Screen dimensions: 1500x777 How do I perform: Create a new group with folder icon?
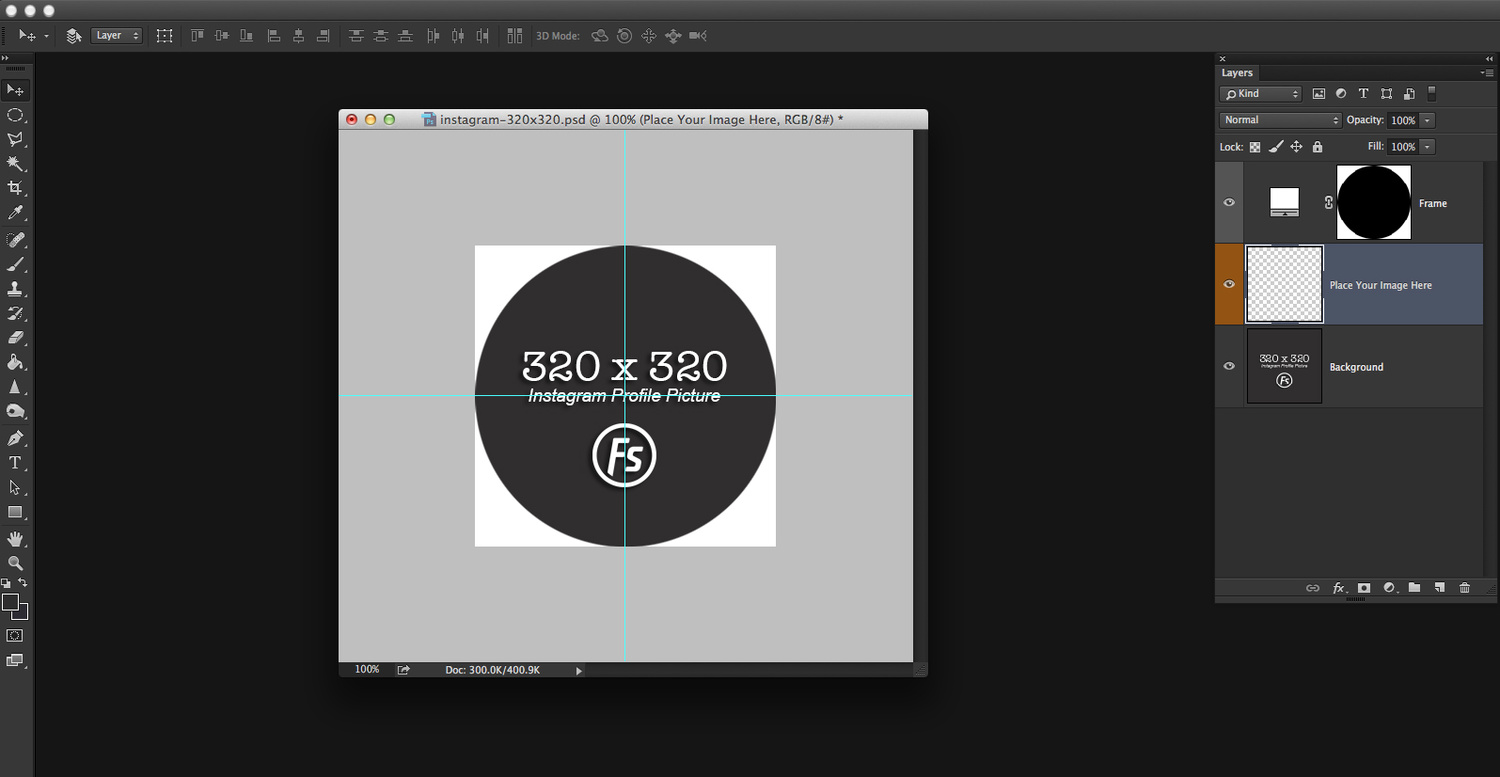1414,588
